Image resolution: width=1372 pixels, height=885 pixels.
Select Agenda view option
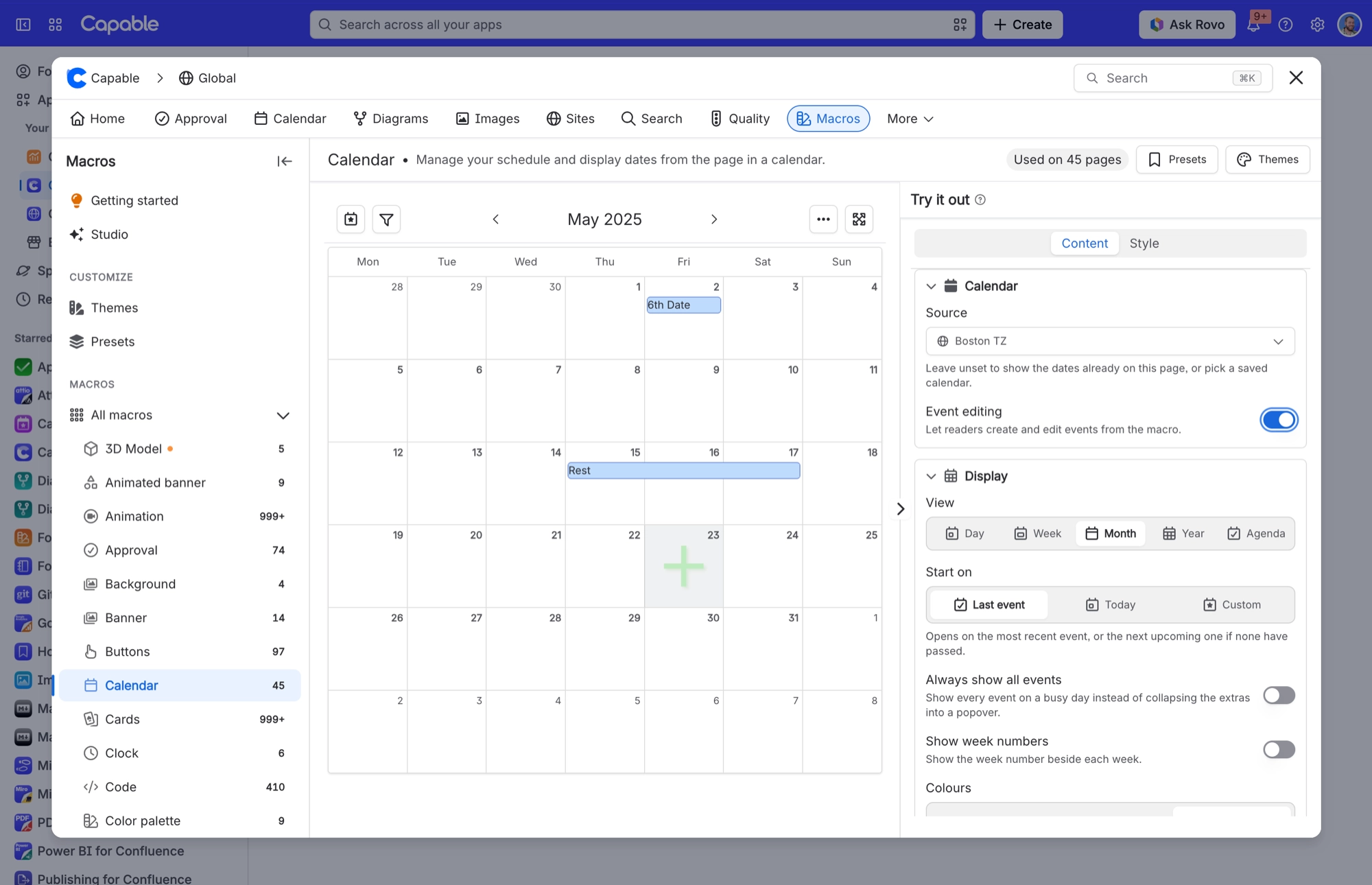pos(1256,534)
